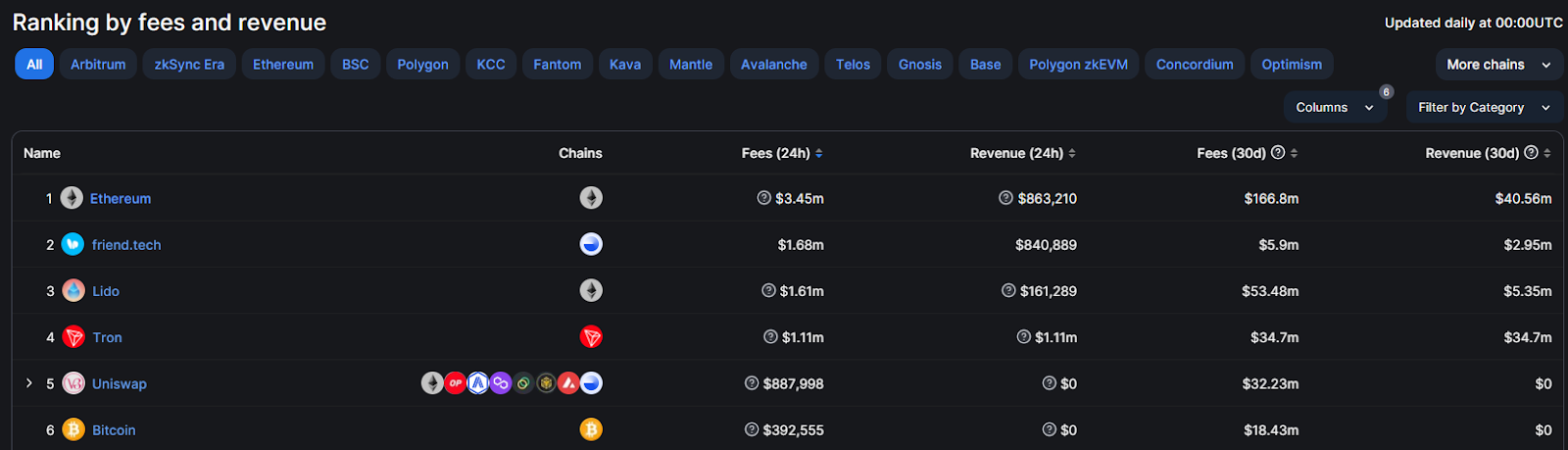Click Uniswap's Optimism chain icon
The height and width of the screenshot is (450, 1568).
click(456, 383)
